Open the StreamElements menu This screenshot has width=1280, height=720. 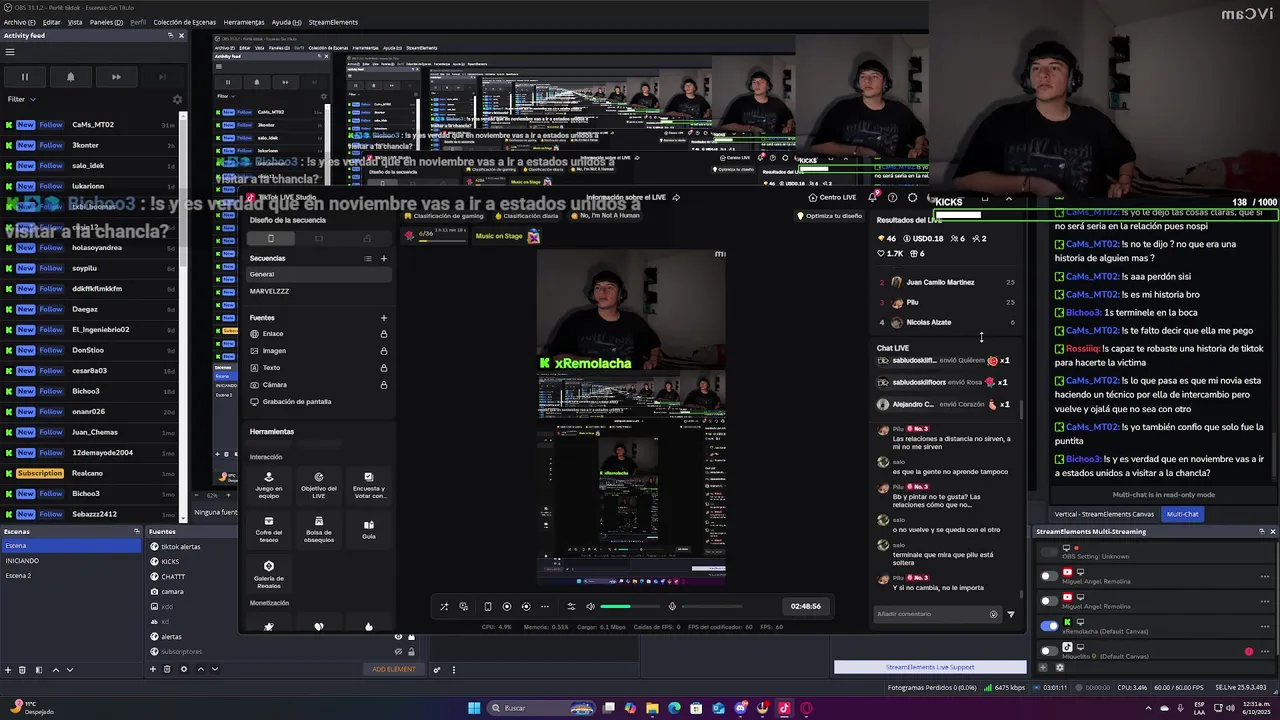[333, 22]
